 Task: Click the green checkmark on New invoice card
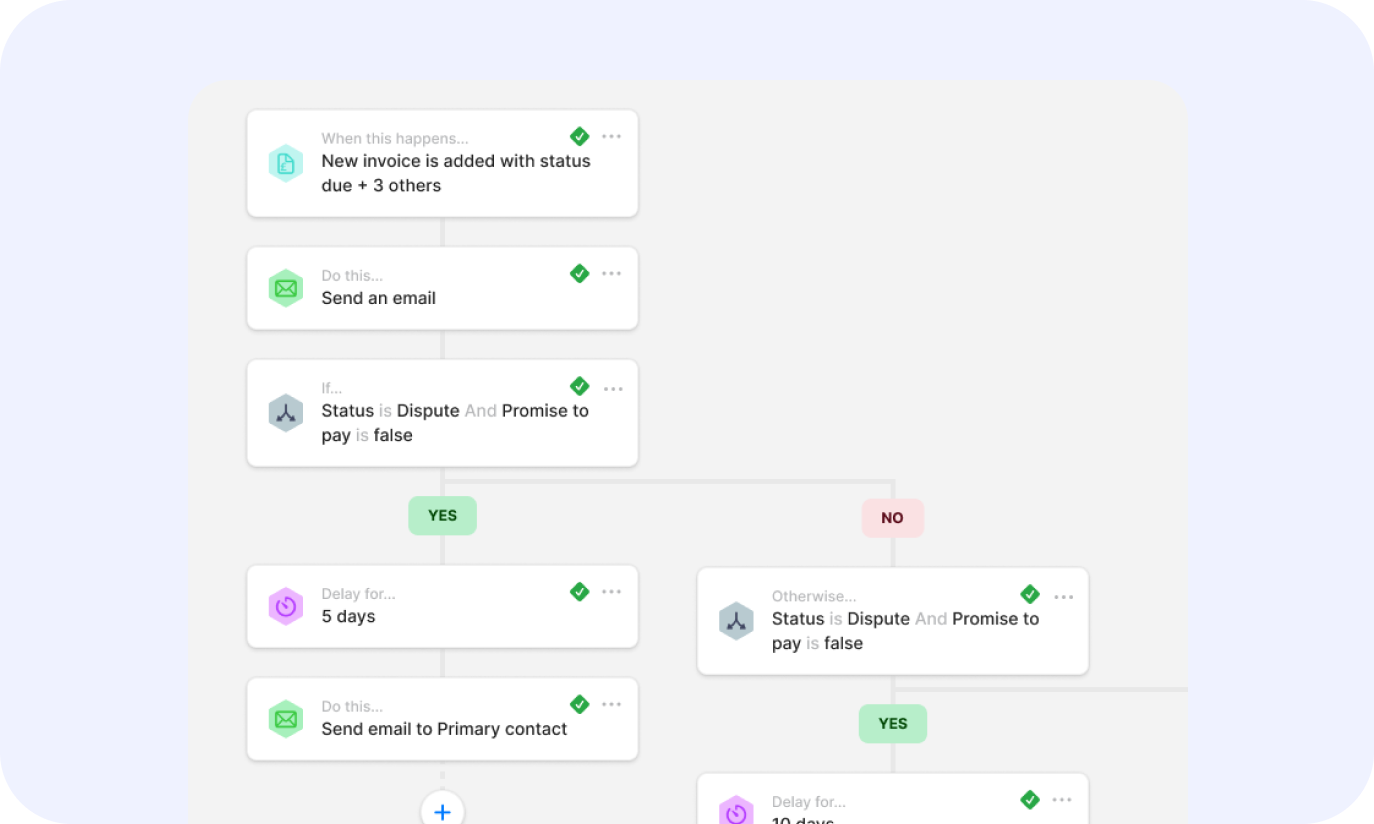coord(579,136)
